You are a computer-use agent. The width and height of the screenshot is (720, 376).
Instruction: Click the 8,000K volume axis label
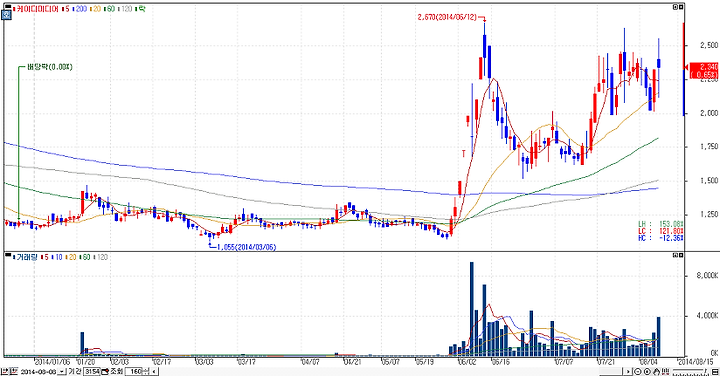pos(708,275)
